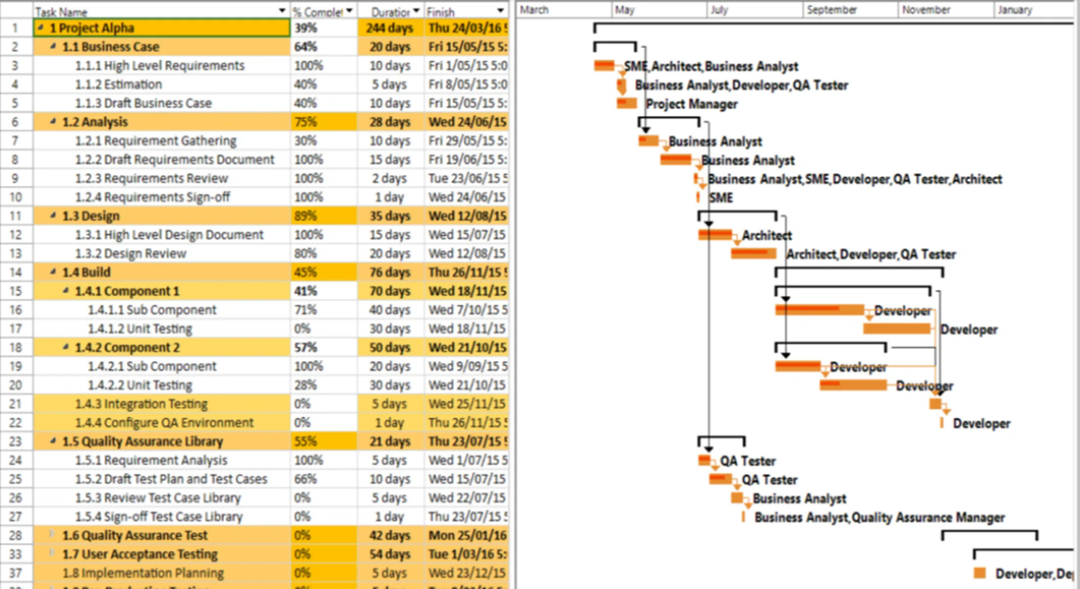The image size is (1080, 589).
Task: Select the Gantt bar labeled Business Analyst,Quality Assurance Manager
Action: 743,517
